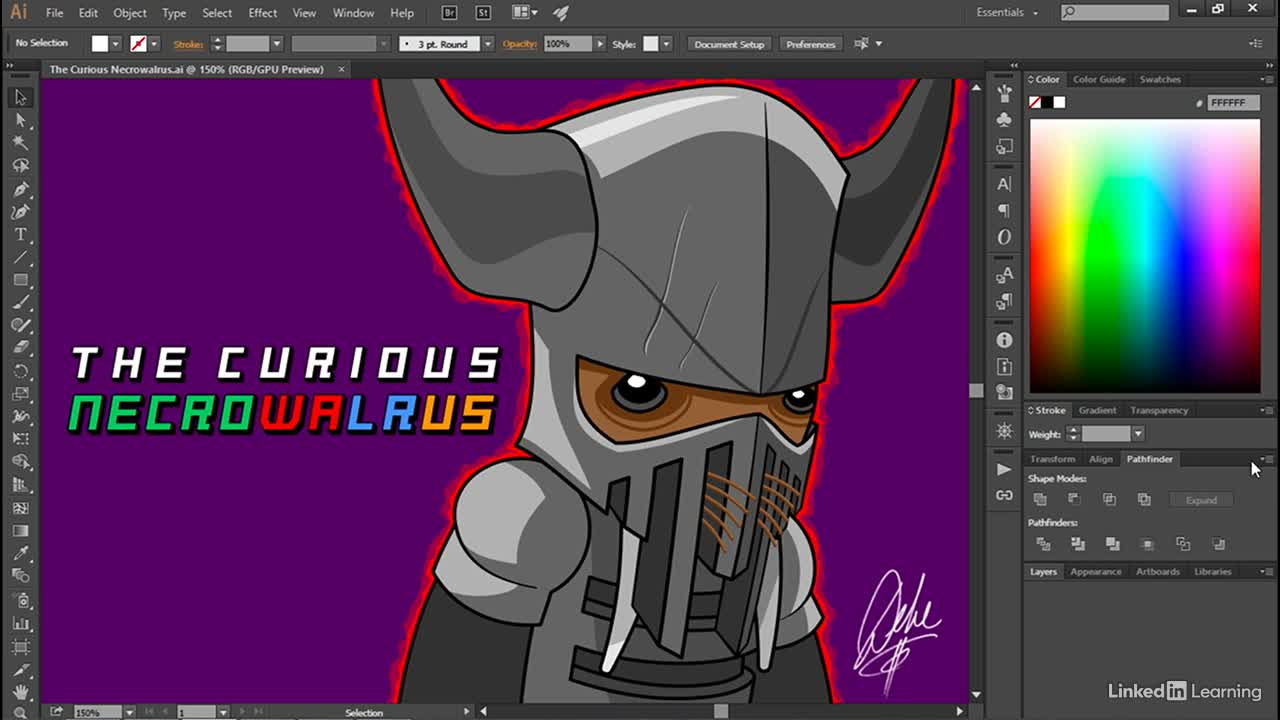The image size is (1280, 720).
Task: Open the OpenType panel icon in dock
Action: [x=1004, y=237]
